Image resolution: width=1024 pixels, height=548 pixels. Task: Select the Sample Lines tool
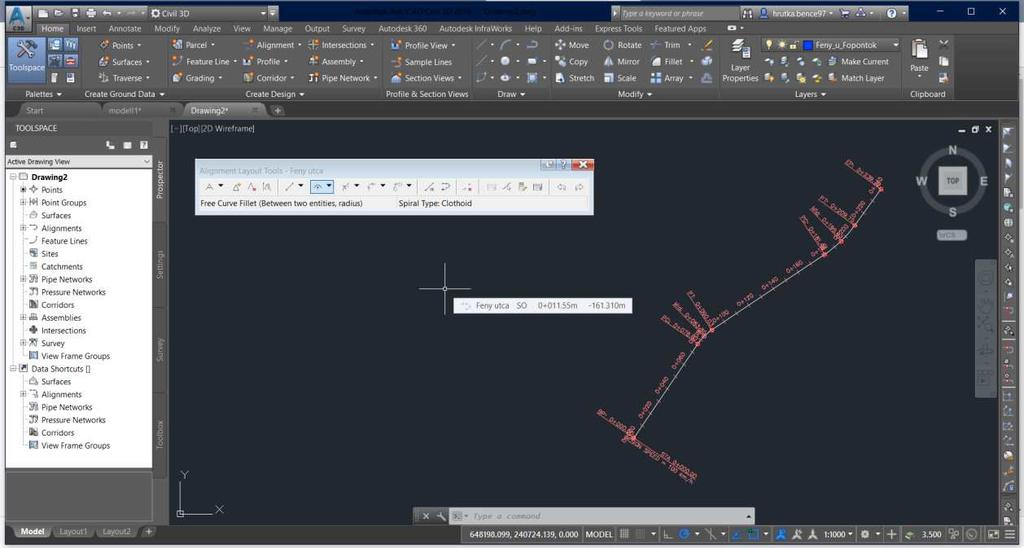[422, 62]
